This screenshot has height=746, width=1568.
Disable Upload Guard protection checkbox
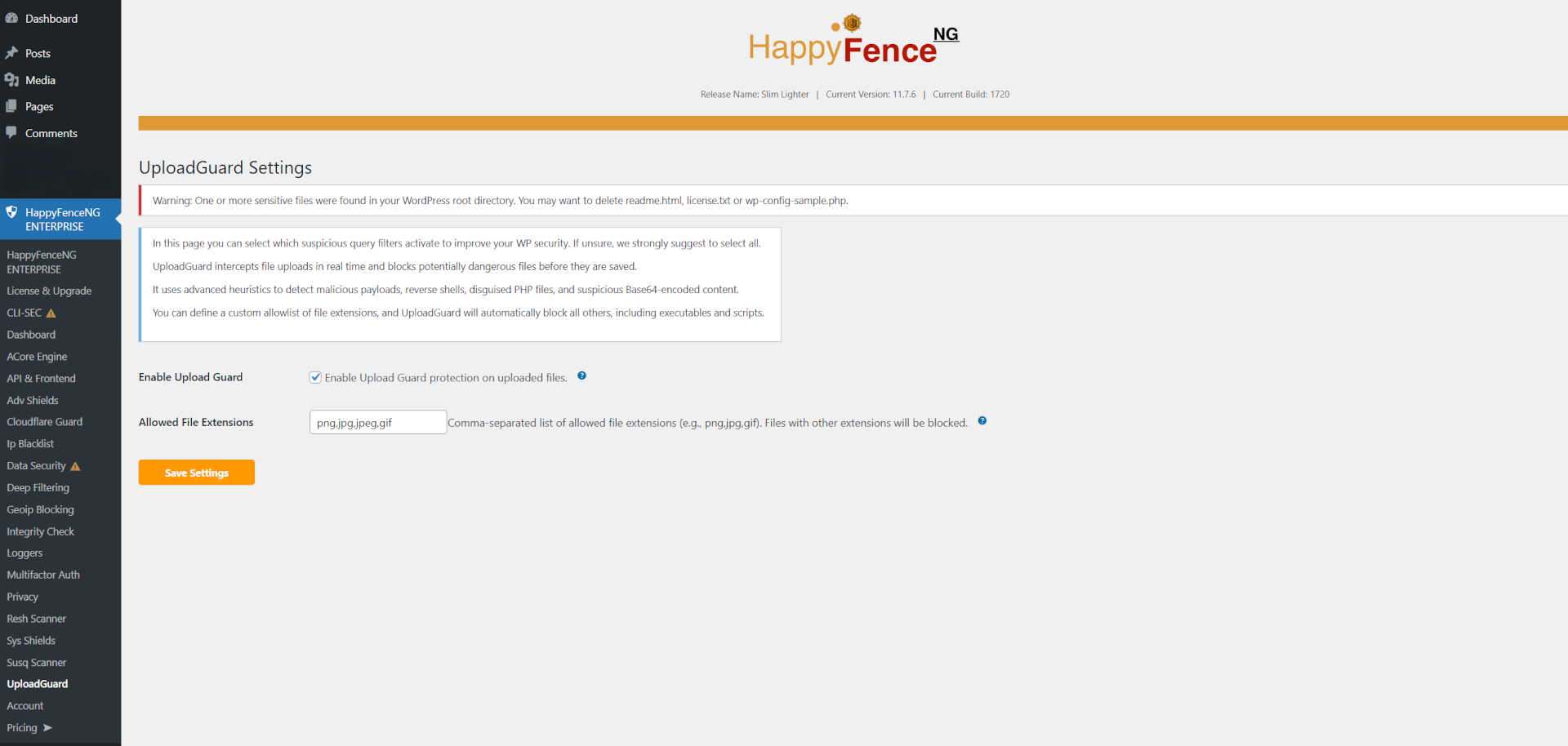(x=315, y=377)
